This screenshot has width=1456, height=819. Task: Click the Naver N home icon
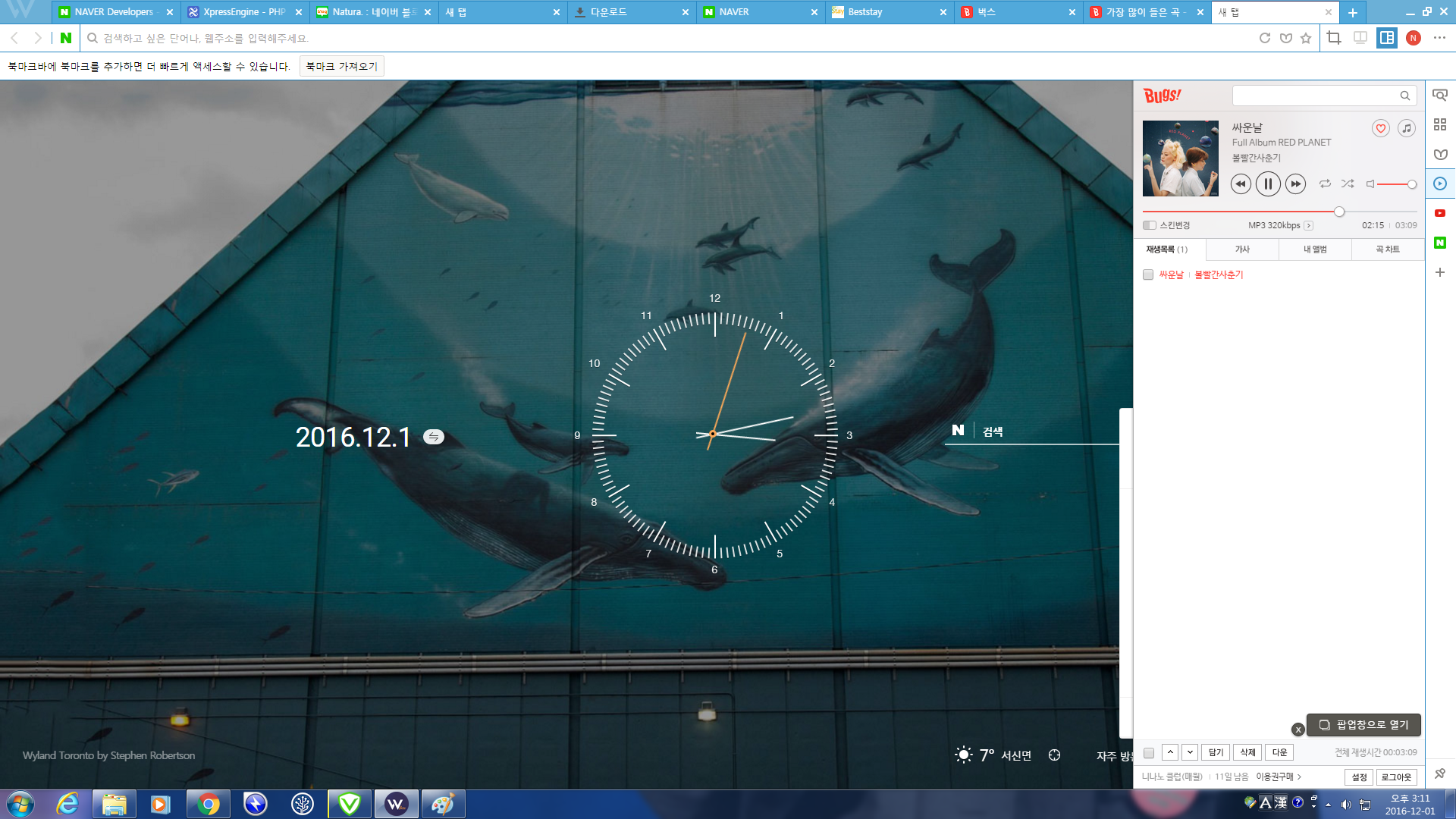pos(66,38)
